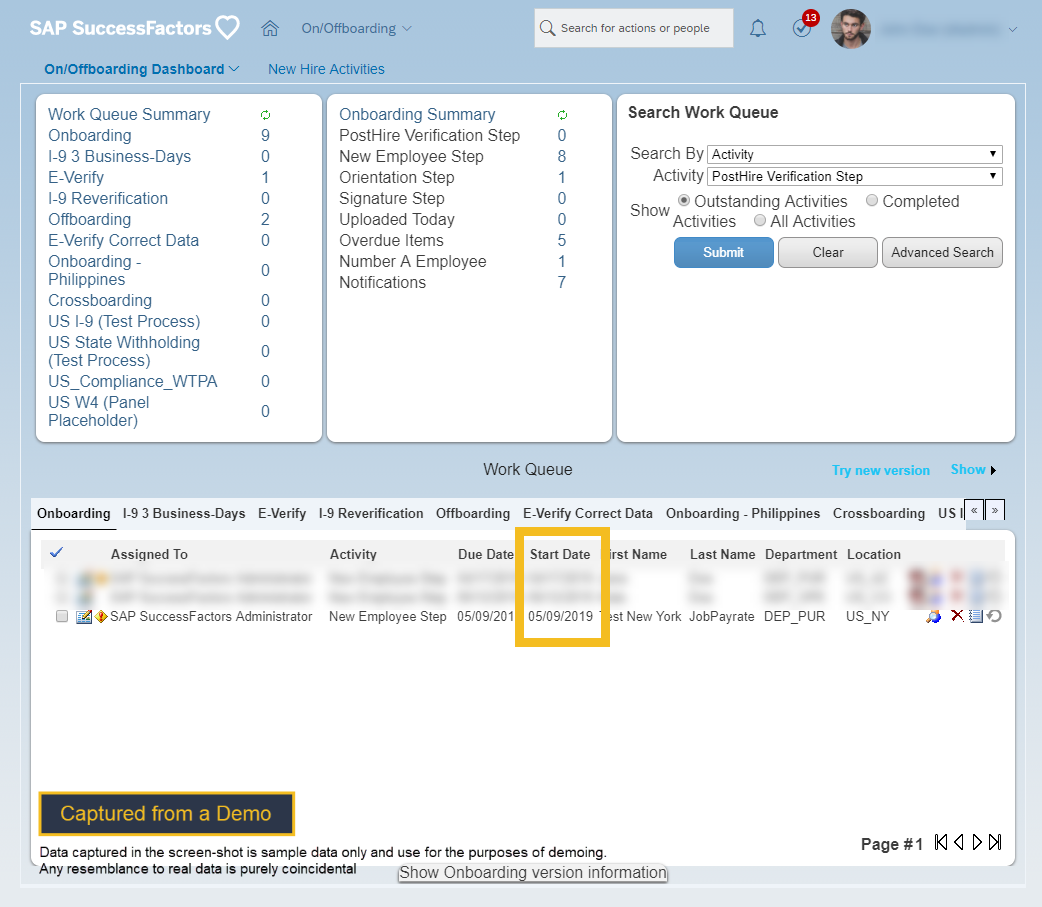Open the Activity dropdown showing PostHire Verification Step
This screenshot has width=1042, height=907.
pos(855,176)
